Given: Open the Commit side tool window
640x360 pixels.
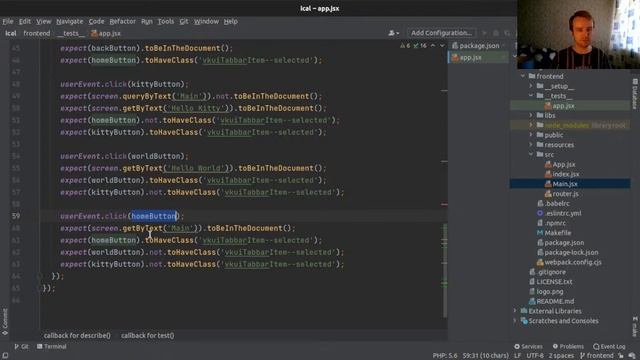Looking at the screenshot, I should [5, 322].
